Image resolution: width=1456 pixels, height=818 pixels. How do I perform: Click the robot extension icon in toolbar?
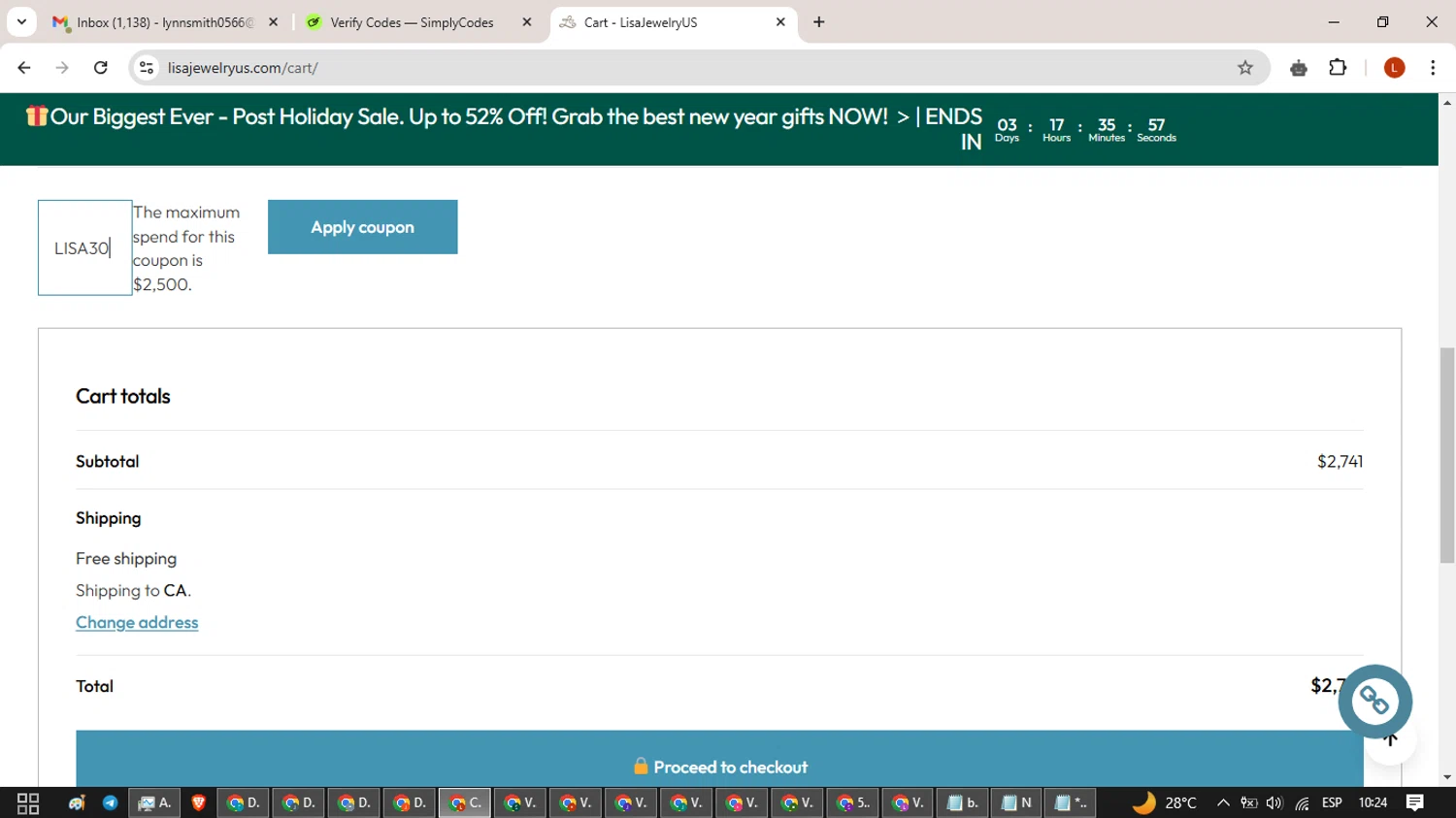point(1299,68)
